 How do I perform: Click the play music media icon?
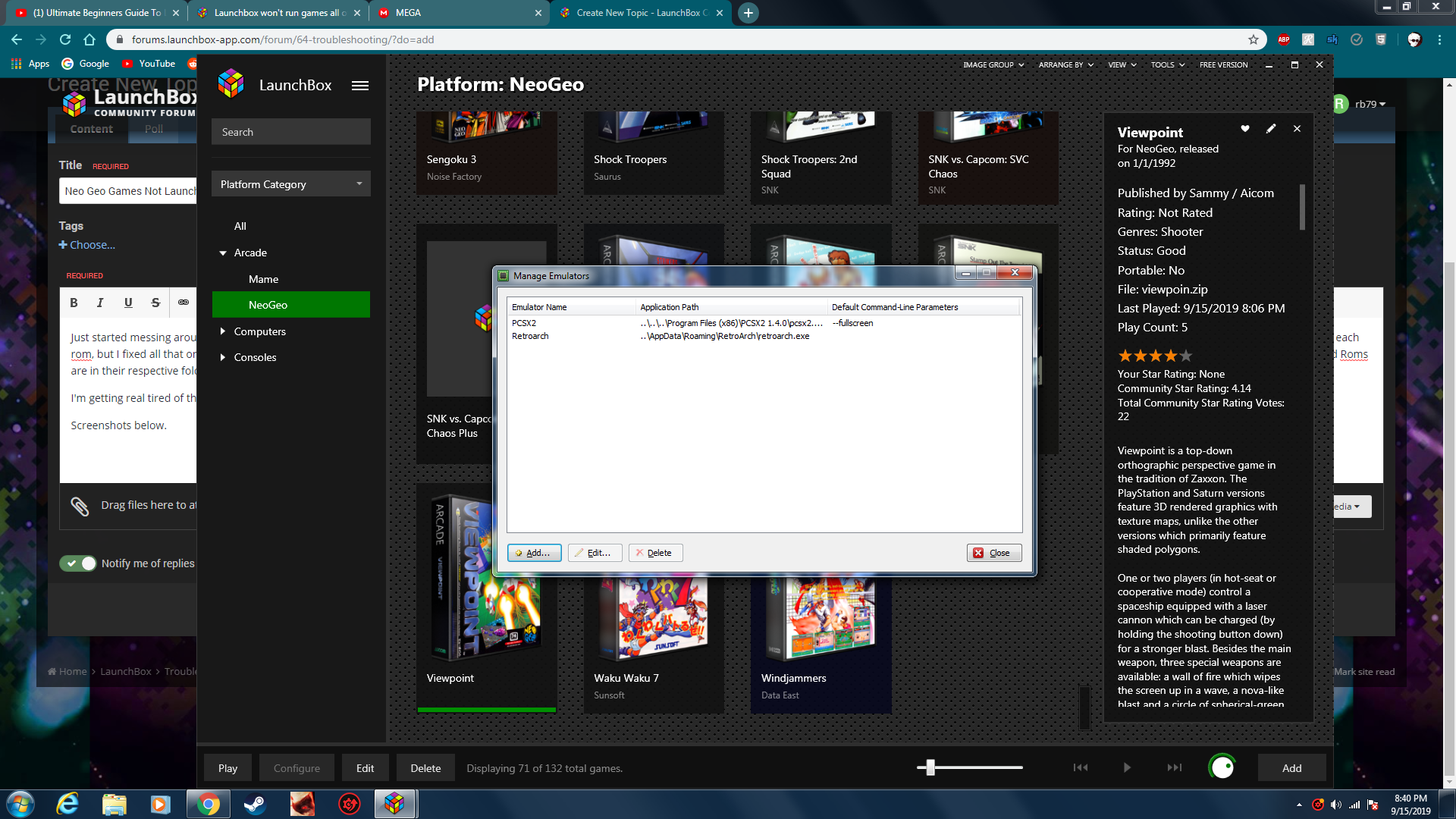[x=1127, y=767]
